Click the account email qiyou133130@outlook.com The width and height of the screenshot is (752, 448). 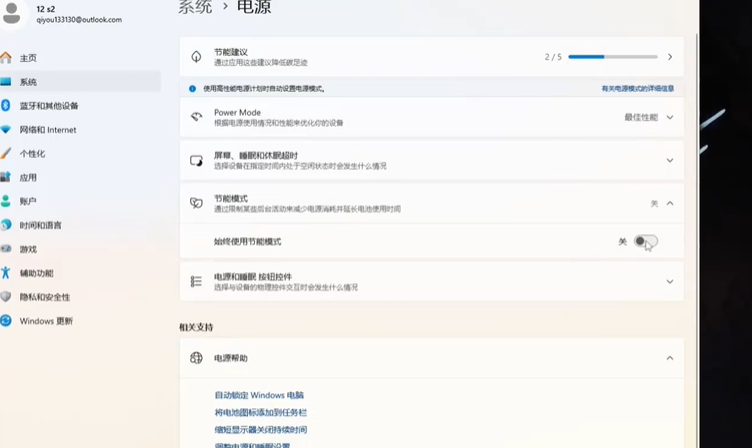(79, 20)
